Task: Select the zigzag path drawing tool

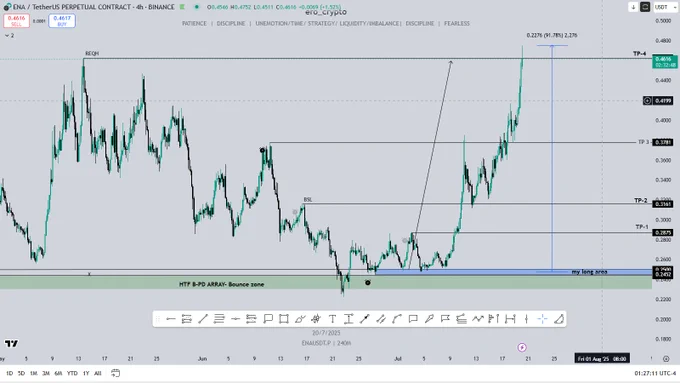Action: [x=477, y=319]
